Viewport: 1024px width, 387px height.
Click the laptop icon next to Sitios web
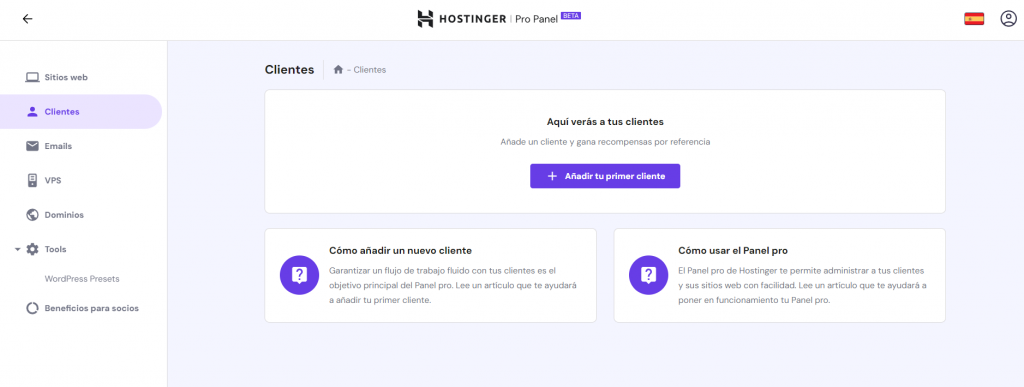click(x=33, y=78)
